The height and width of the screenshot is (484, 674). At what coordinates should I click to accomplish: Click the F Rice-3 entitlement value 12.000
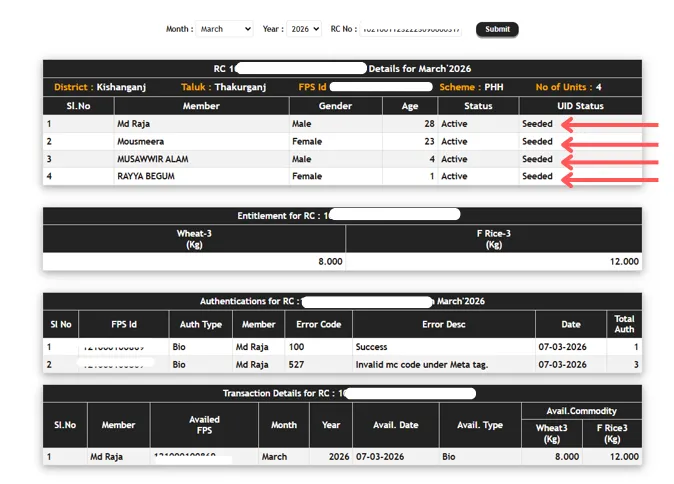[622, 261]
